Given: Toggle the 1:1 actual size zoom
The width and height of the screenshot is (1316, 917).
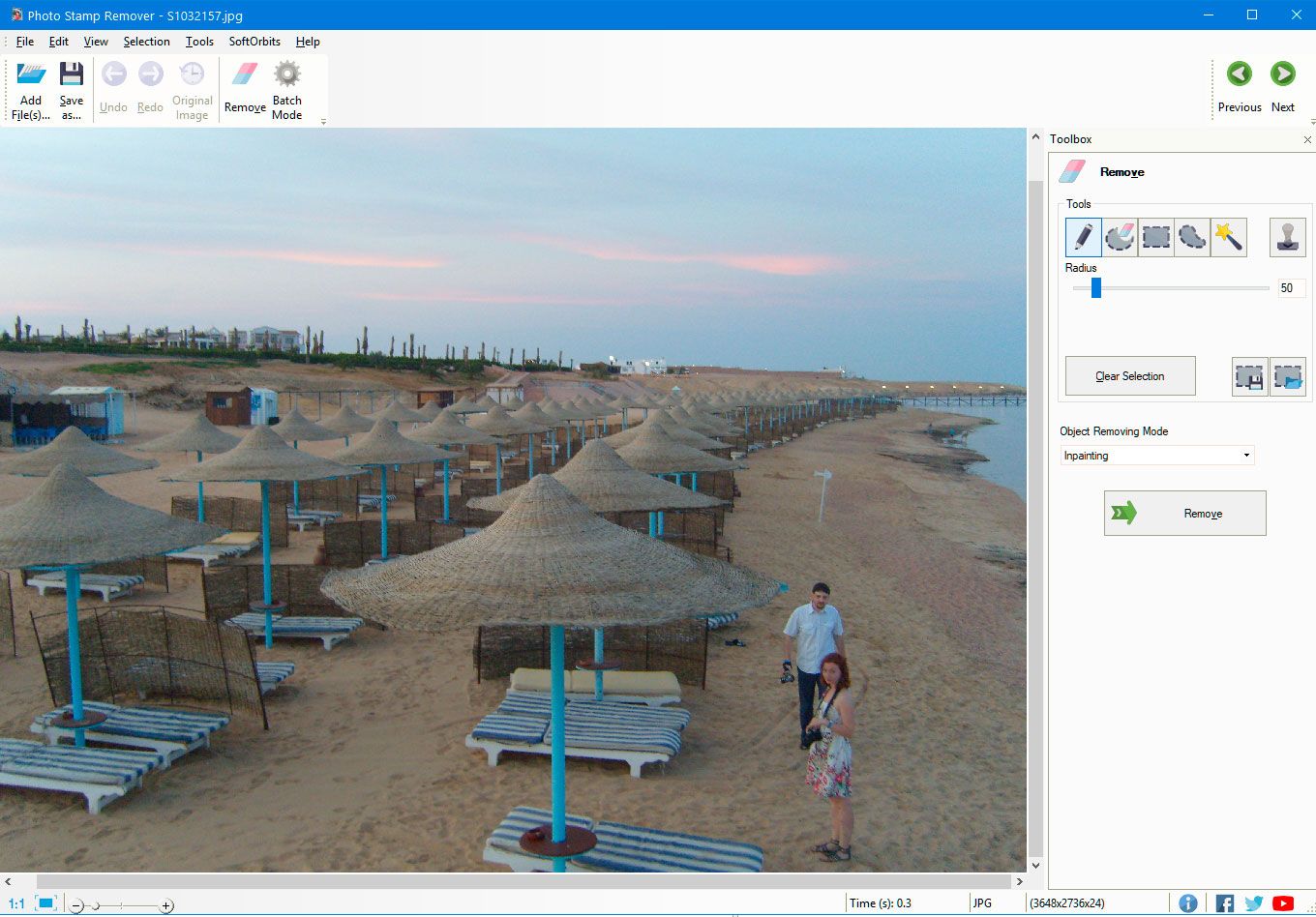Looking at the screenshot, I should (16, 903).
